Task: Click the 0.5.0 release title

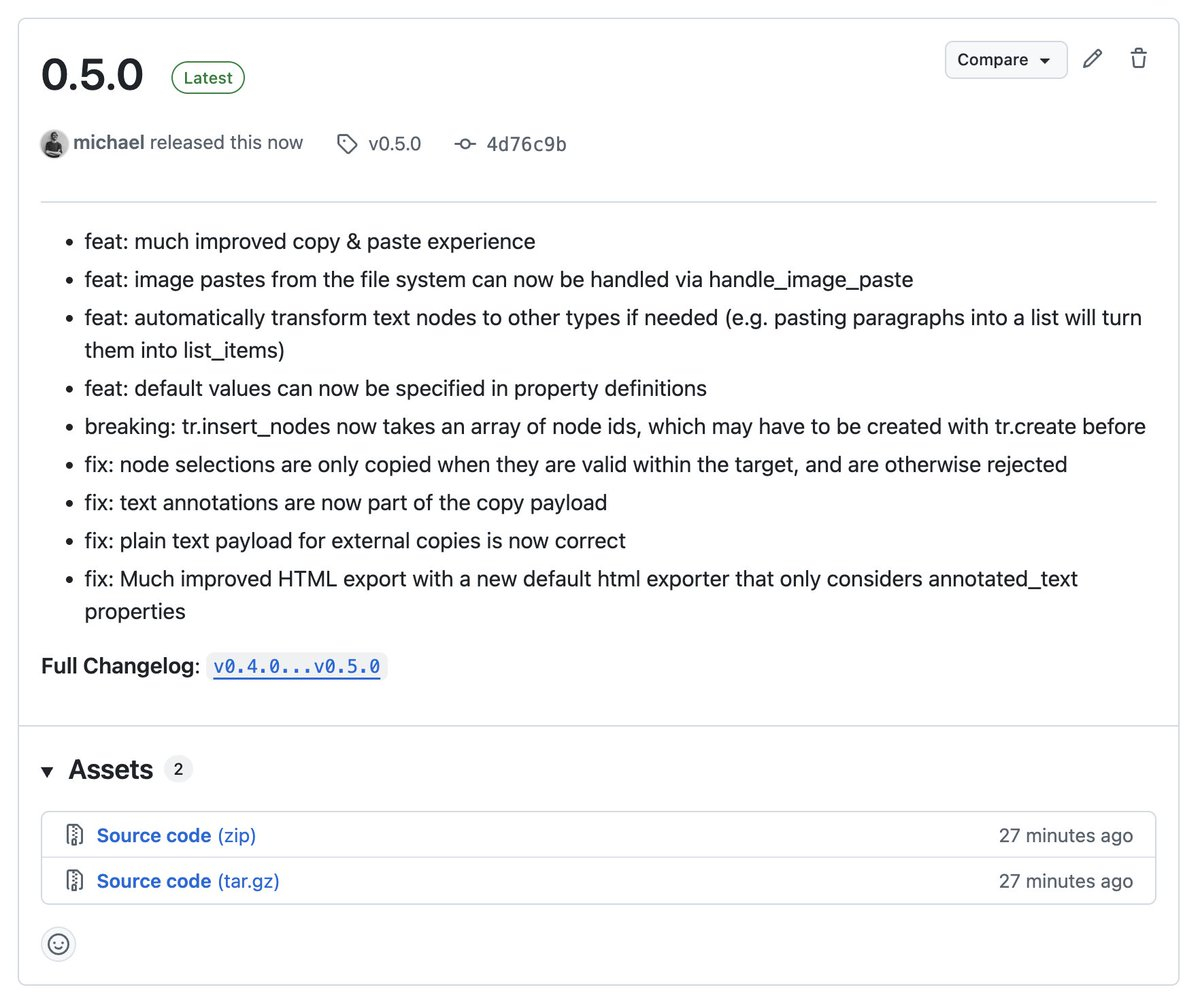Action: click(92, 77)
